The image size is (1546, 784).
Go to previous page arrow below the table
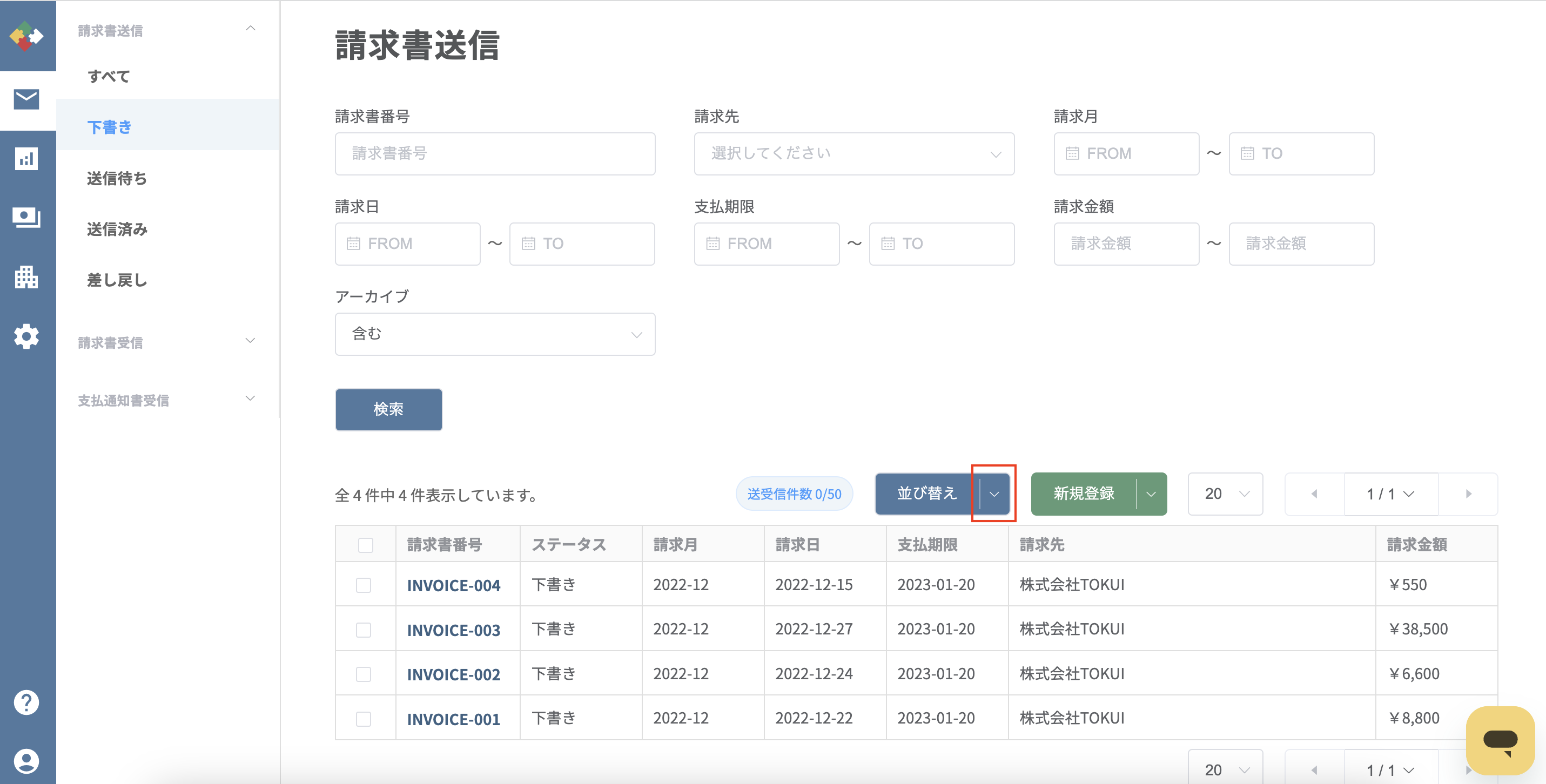[x=1314, y=769]
